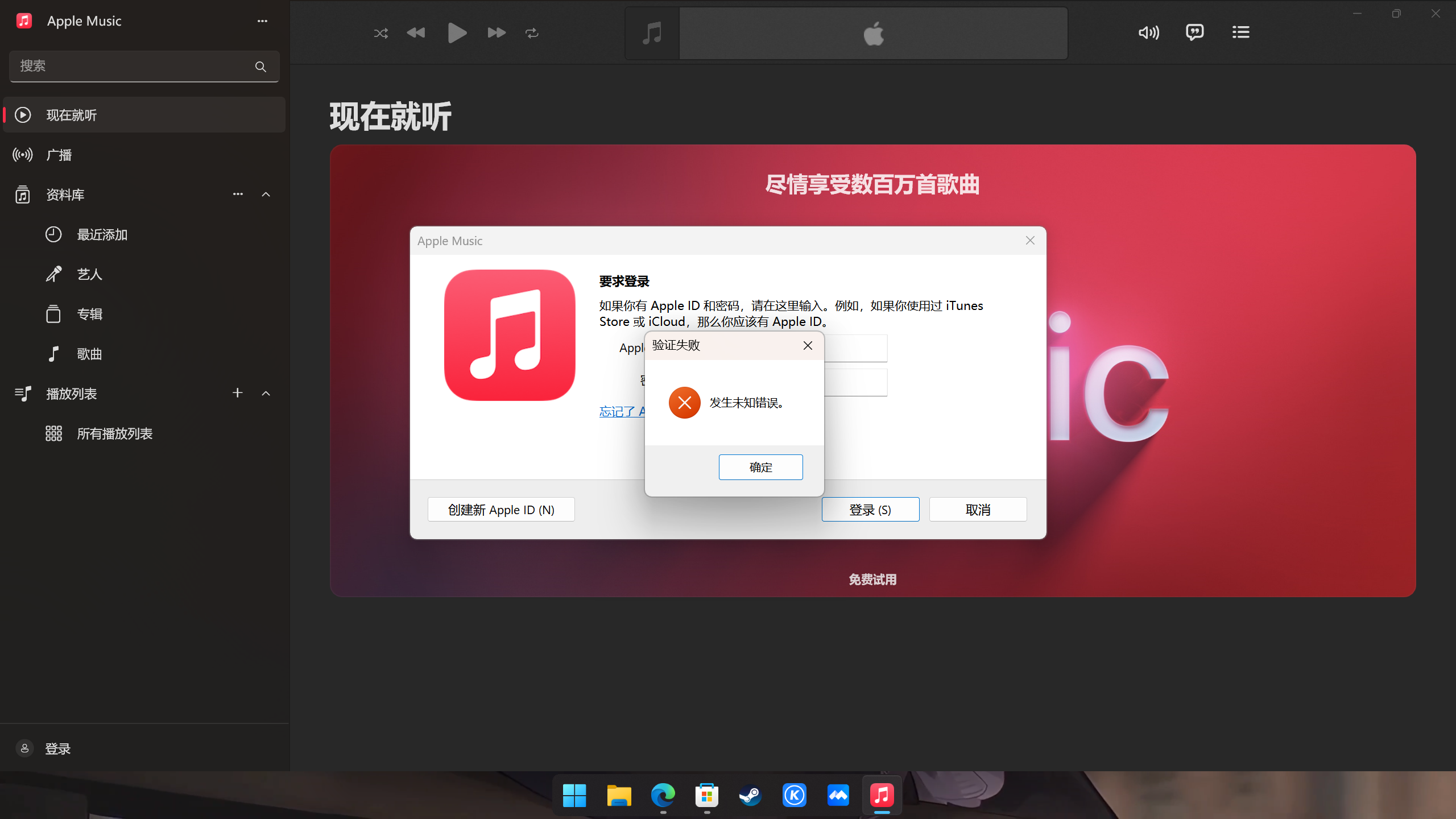Viewport: 1456px width, 819px height.
Task: Collapse the 资料库 library section
Action: pos(266,195)
